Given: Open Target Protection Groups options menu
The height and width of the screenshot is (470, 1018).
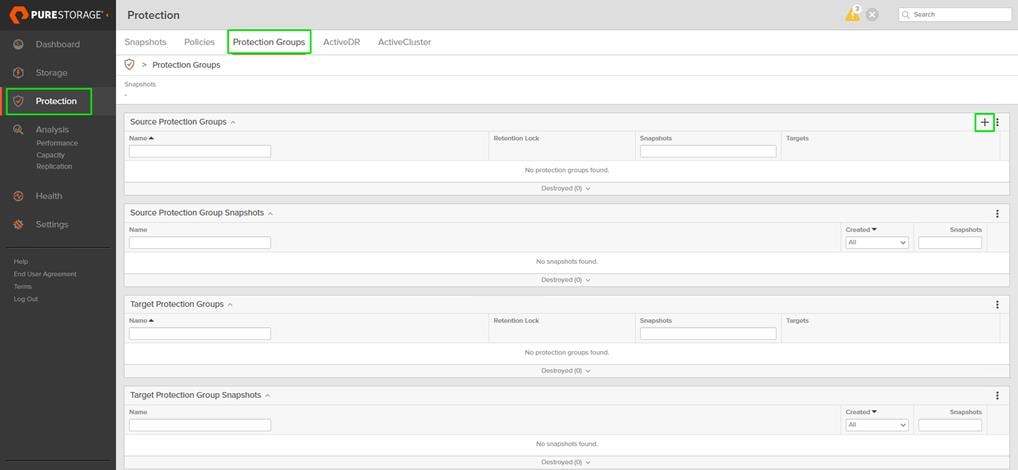Looking at the screenshot, I should (x=998, y=304).
